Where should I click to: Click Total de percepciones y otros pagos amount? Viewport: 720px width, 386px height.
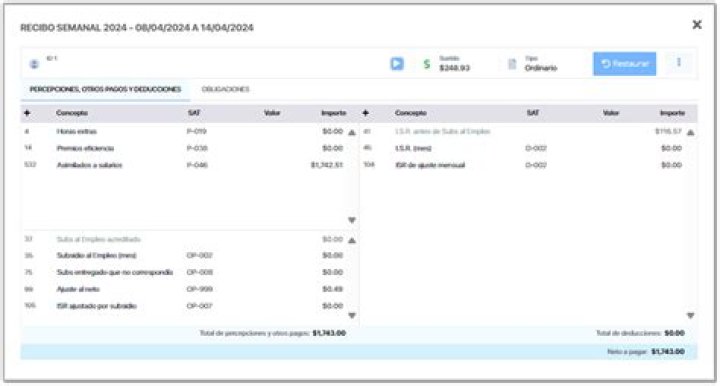point(329,333)
